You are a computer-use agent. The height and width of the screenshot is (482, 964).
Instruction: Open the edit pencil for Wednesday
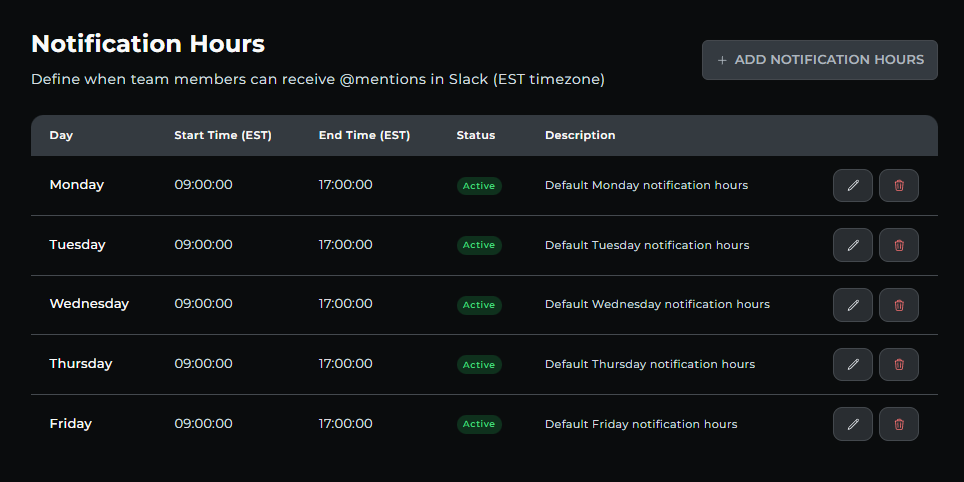852,305
